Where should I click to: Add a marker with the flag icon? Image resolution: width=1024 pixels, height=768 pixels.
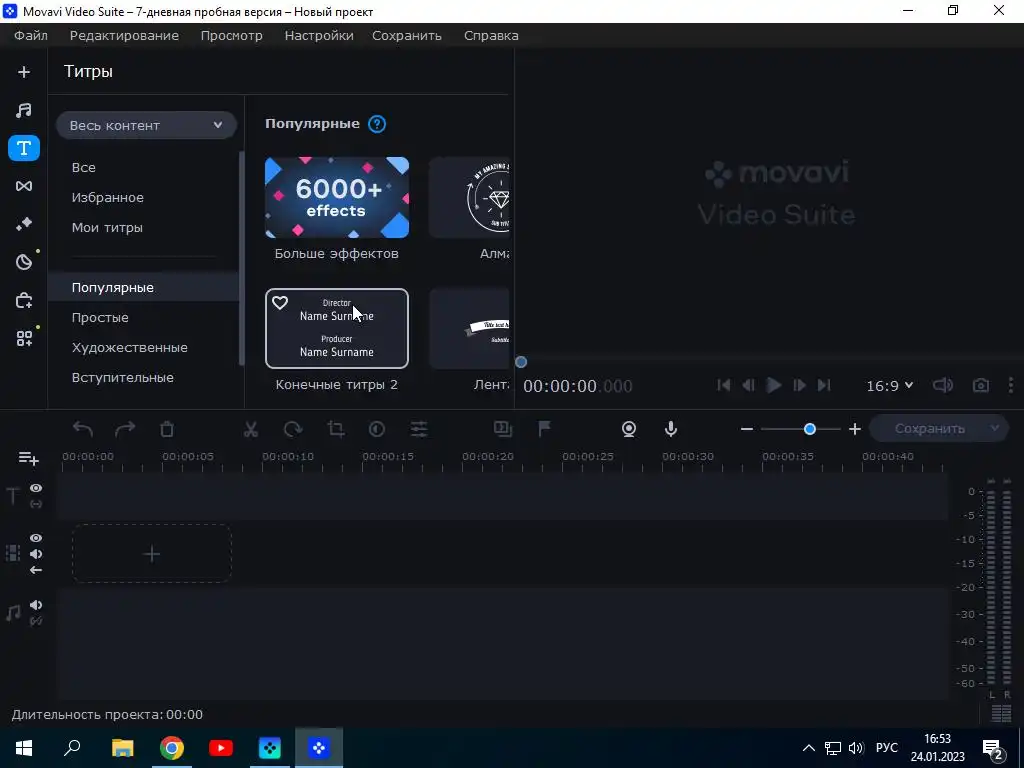coord(544,428)
